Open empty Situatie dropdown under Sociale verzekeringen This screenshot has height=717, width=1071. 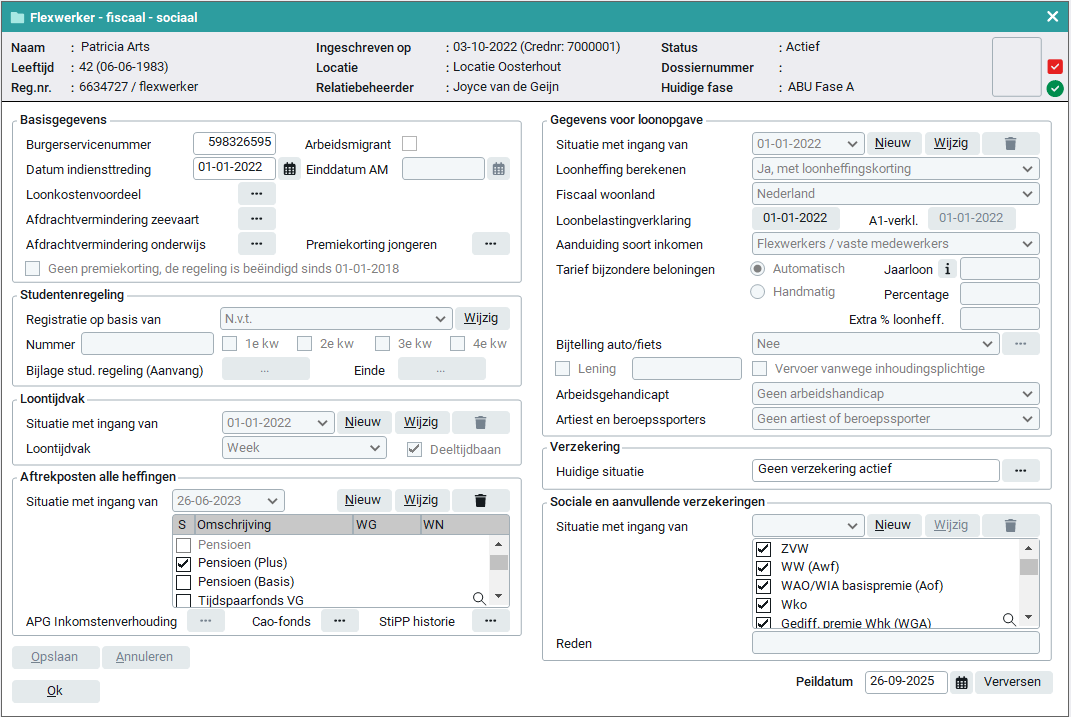tap(807, 526)
